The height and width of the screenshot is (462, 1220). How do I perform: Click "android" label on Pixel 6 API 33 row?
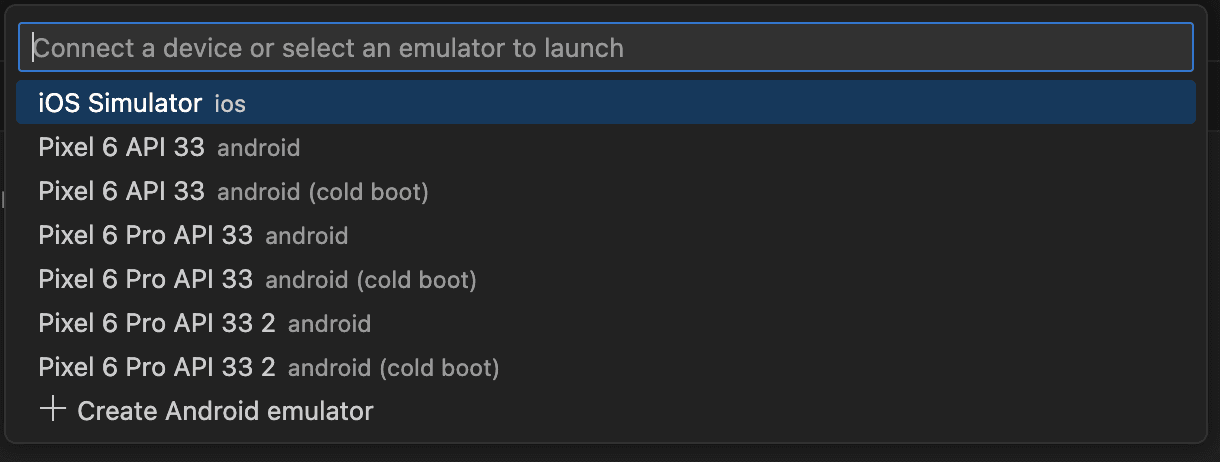pyautogui.click(x=258, y=149)
